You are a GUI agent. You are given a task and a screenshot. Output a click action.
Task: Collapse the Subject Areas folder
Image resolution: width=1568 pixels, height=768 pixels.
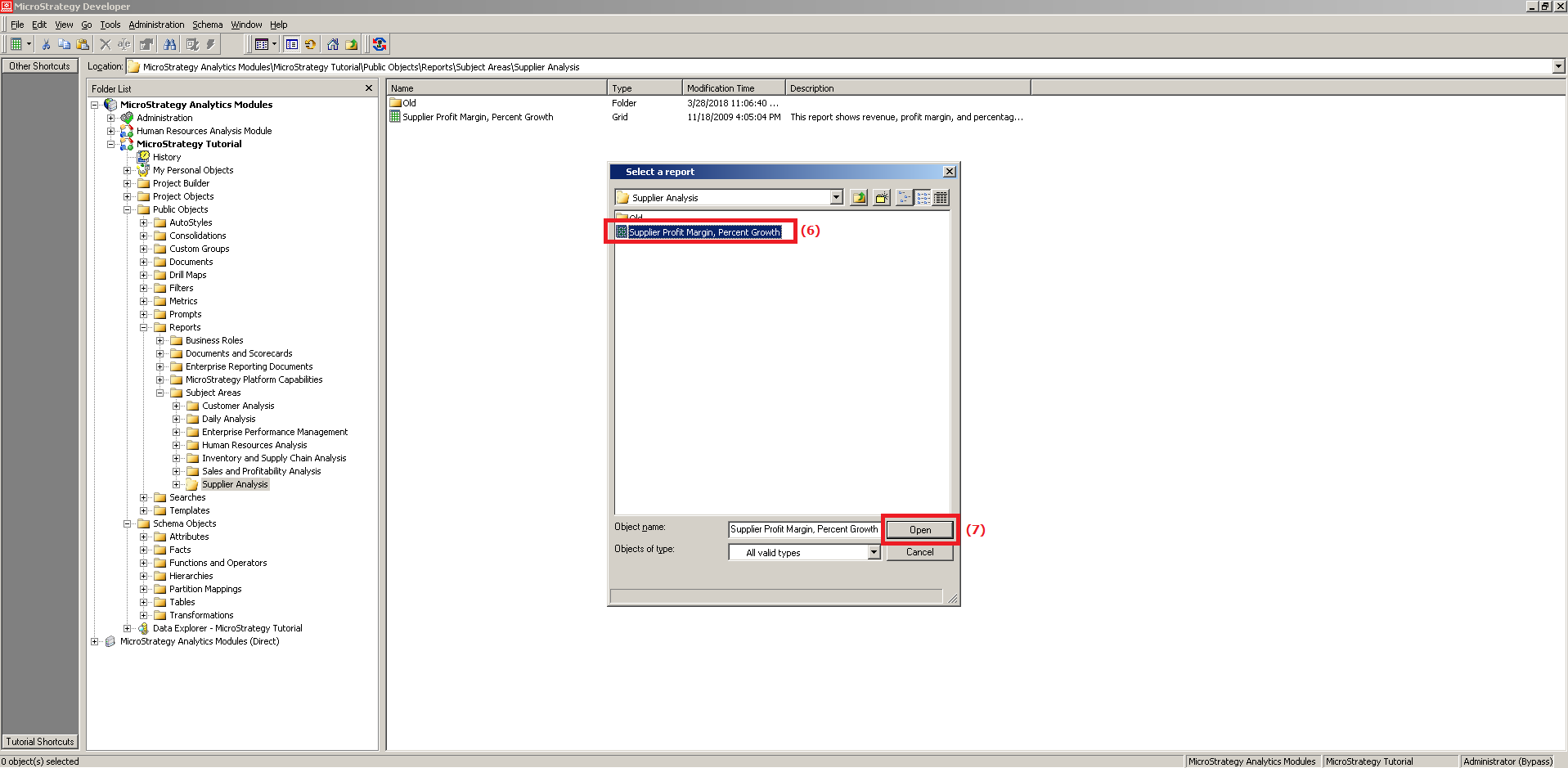point(159,393)
